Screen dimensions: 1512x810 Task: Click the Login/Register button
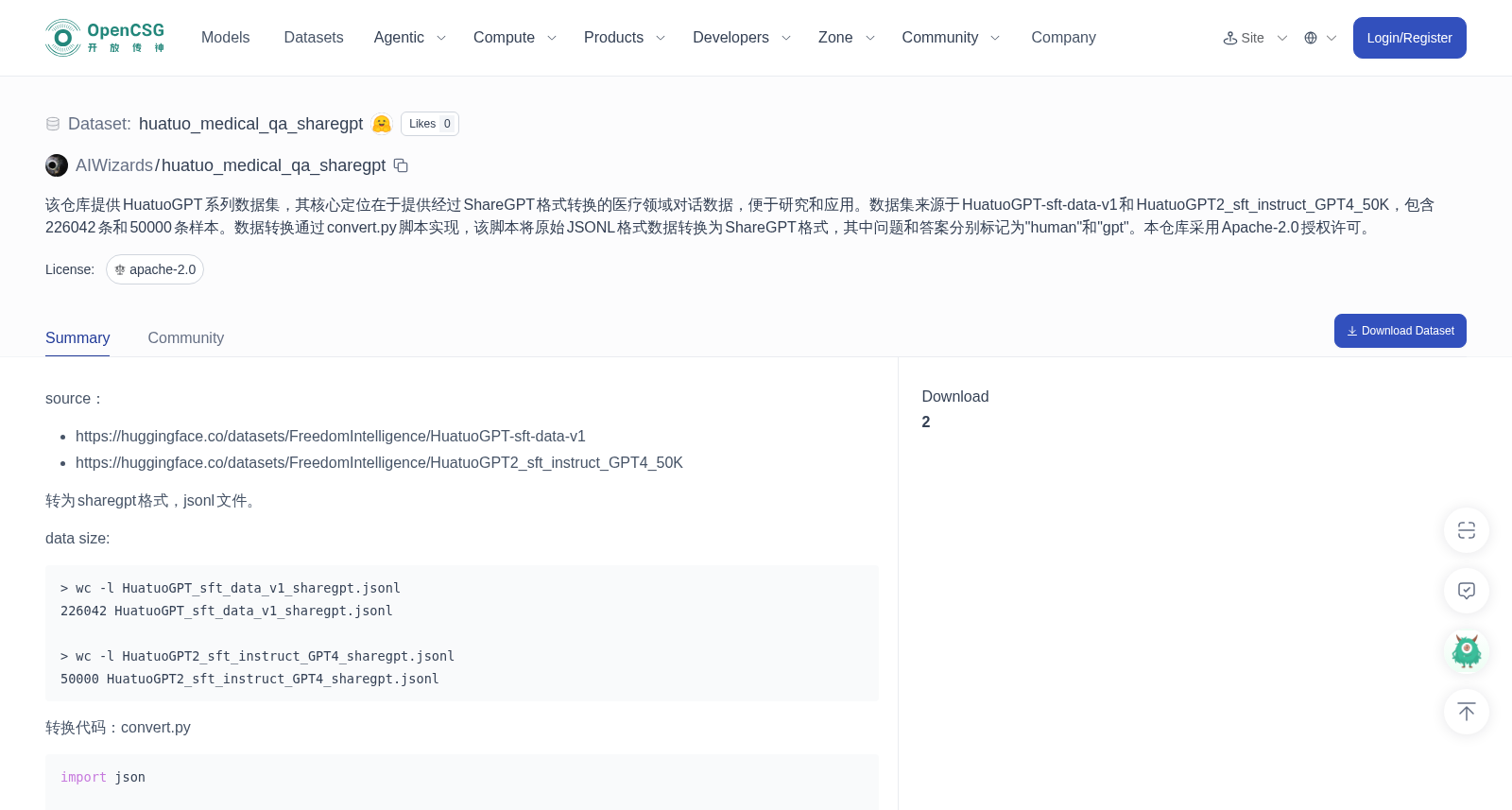tap(1409, 38)
